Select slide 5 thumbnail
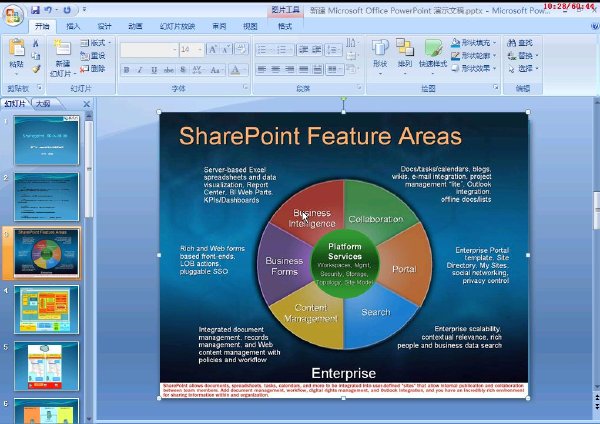 pyautogui.click(x=47, y=366)
